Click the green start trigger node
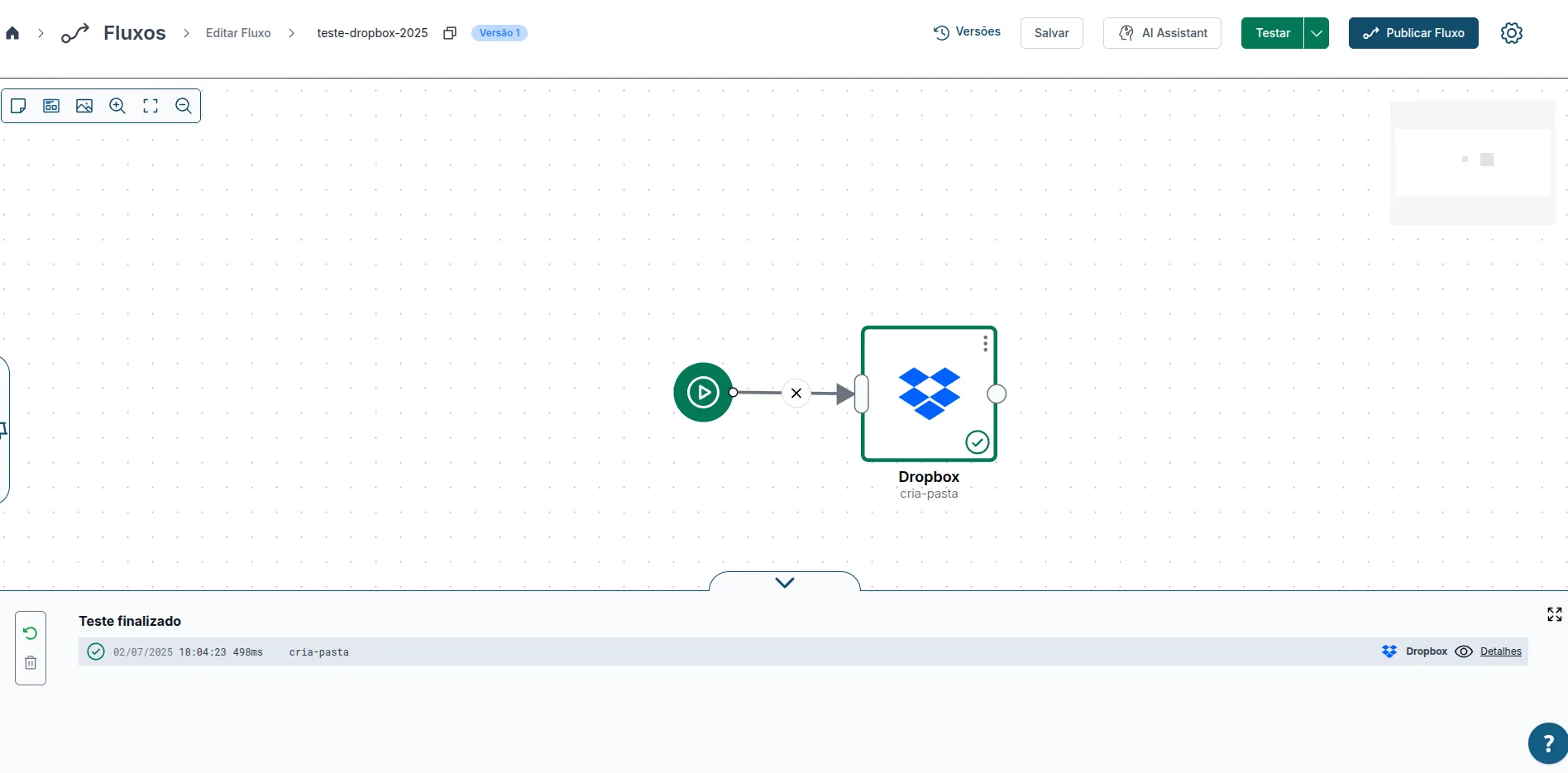 pyautogui.click(x=703, y=393)
